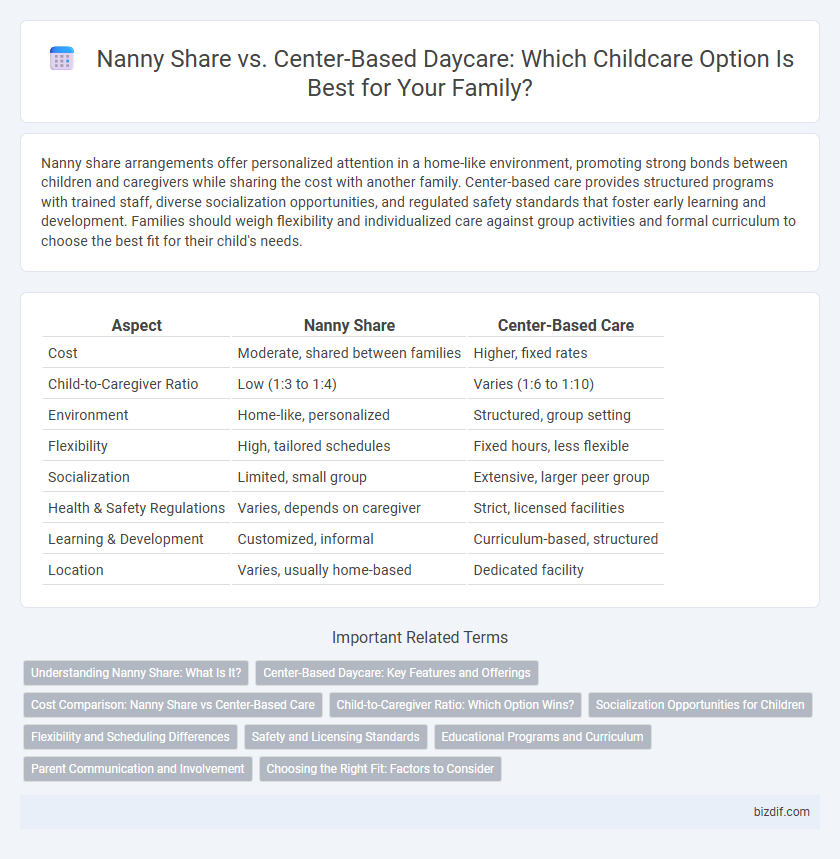Click the intro paragraph about nanny share arrangements
This screenshot has height=859, width=840.
[419, 202]
